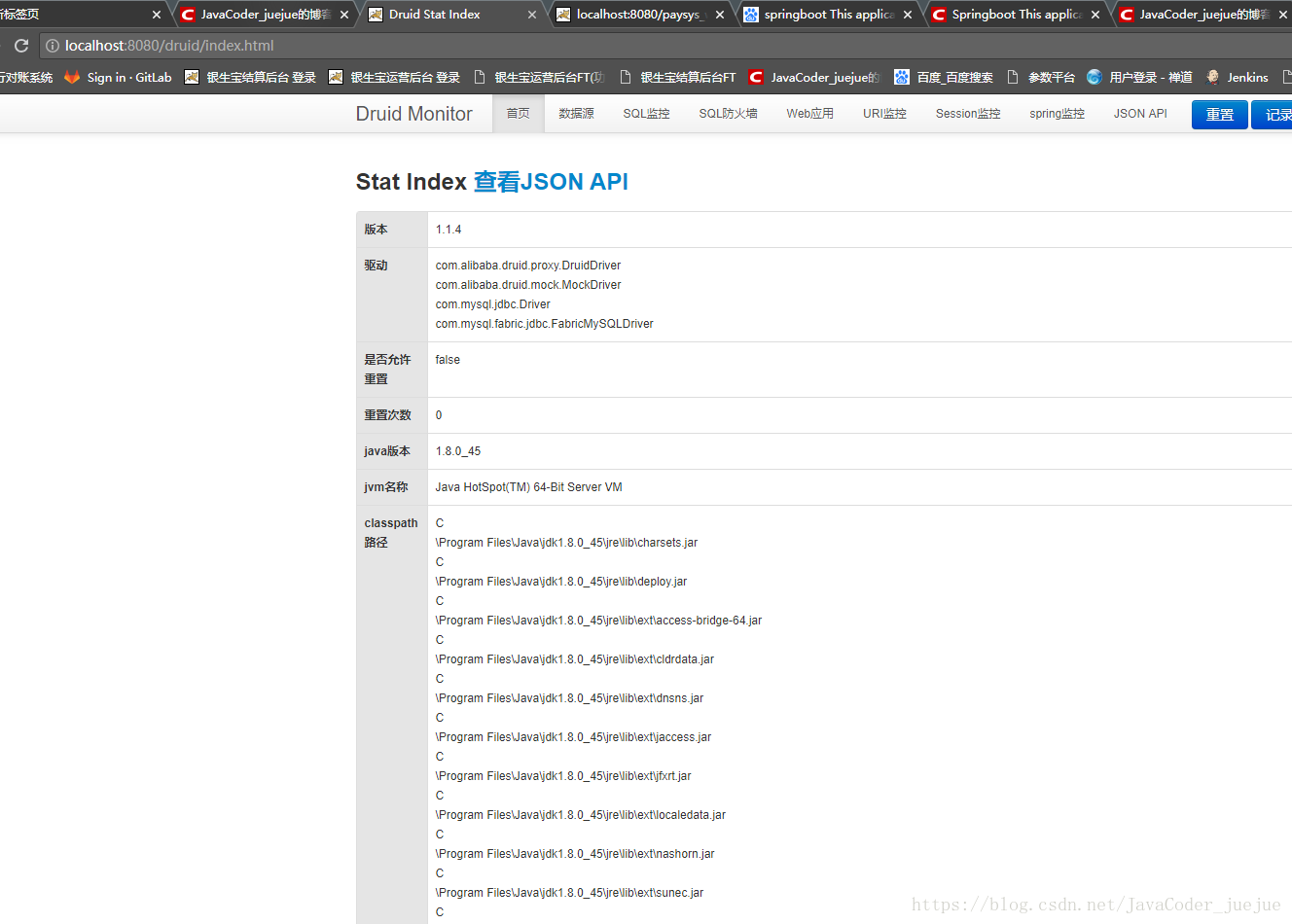Click the dnsns.jar classpath entry

pyautogui.click(x=569, y=698)
